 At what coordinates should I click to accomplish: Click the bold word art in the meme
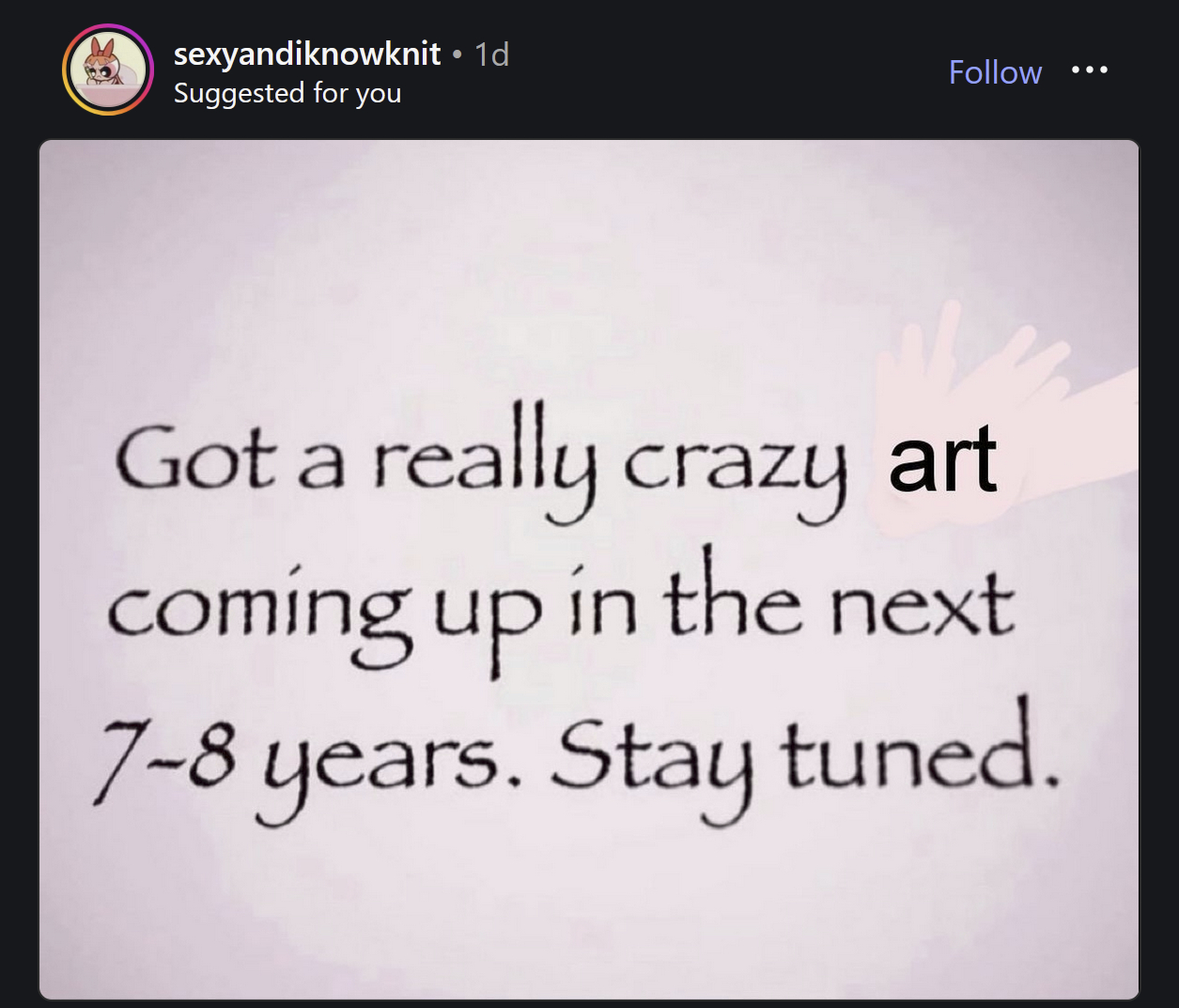click(x=942, y=460)
